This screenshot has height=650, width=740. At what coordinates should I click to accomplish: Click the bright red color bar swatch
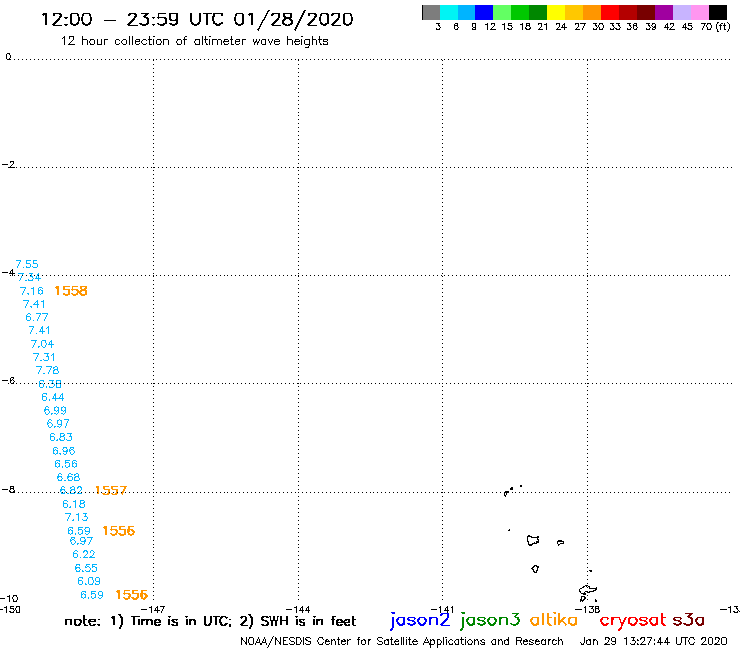[x=610, y=12]
